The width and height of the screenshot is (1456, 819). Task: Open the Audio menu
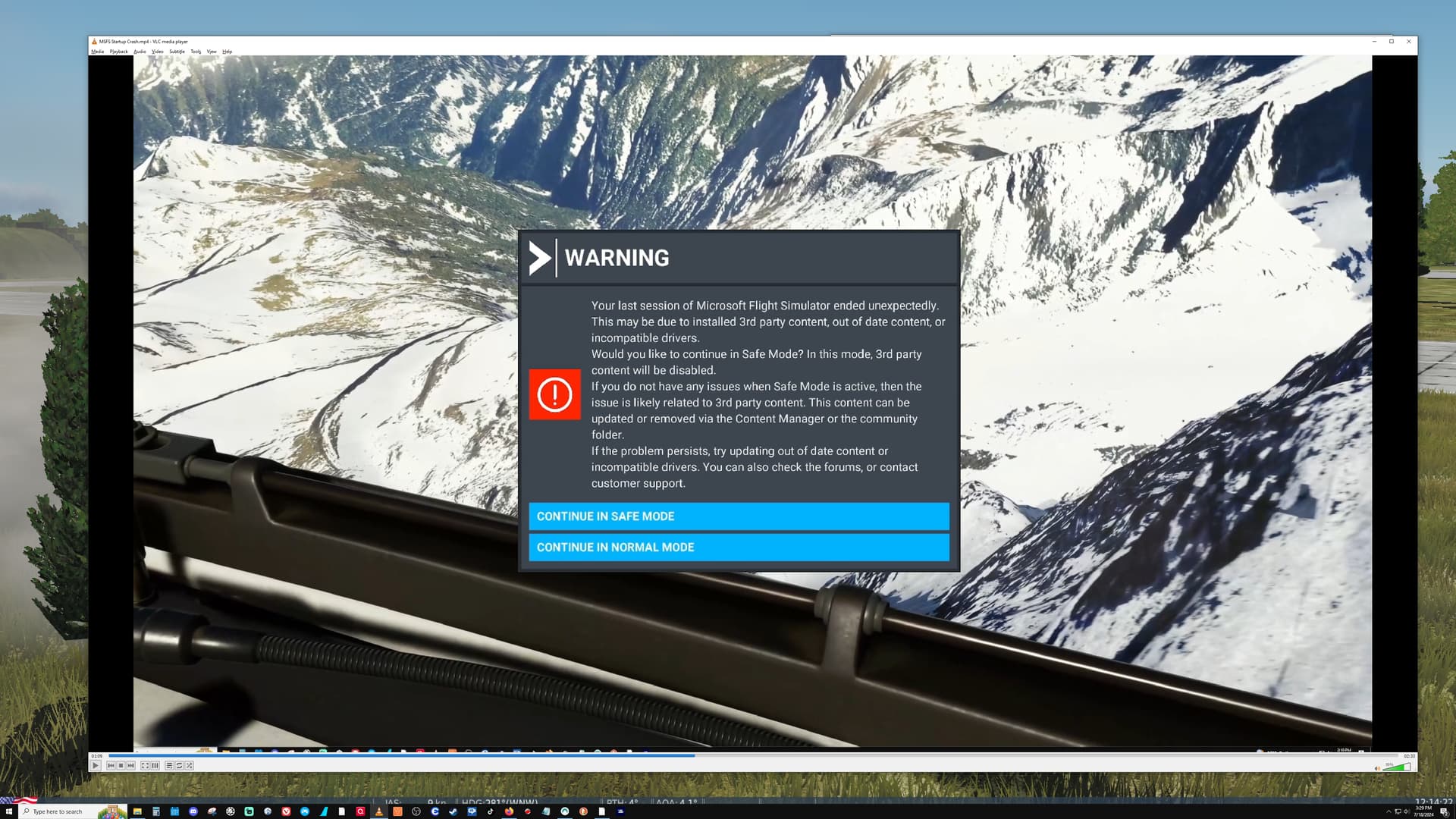coord(140,52)
